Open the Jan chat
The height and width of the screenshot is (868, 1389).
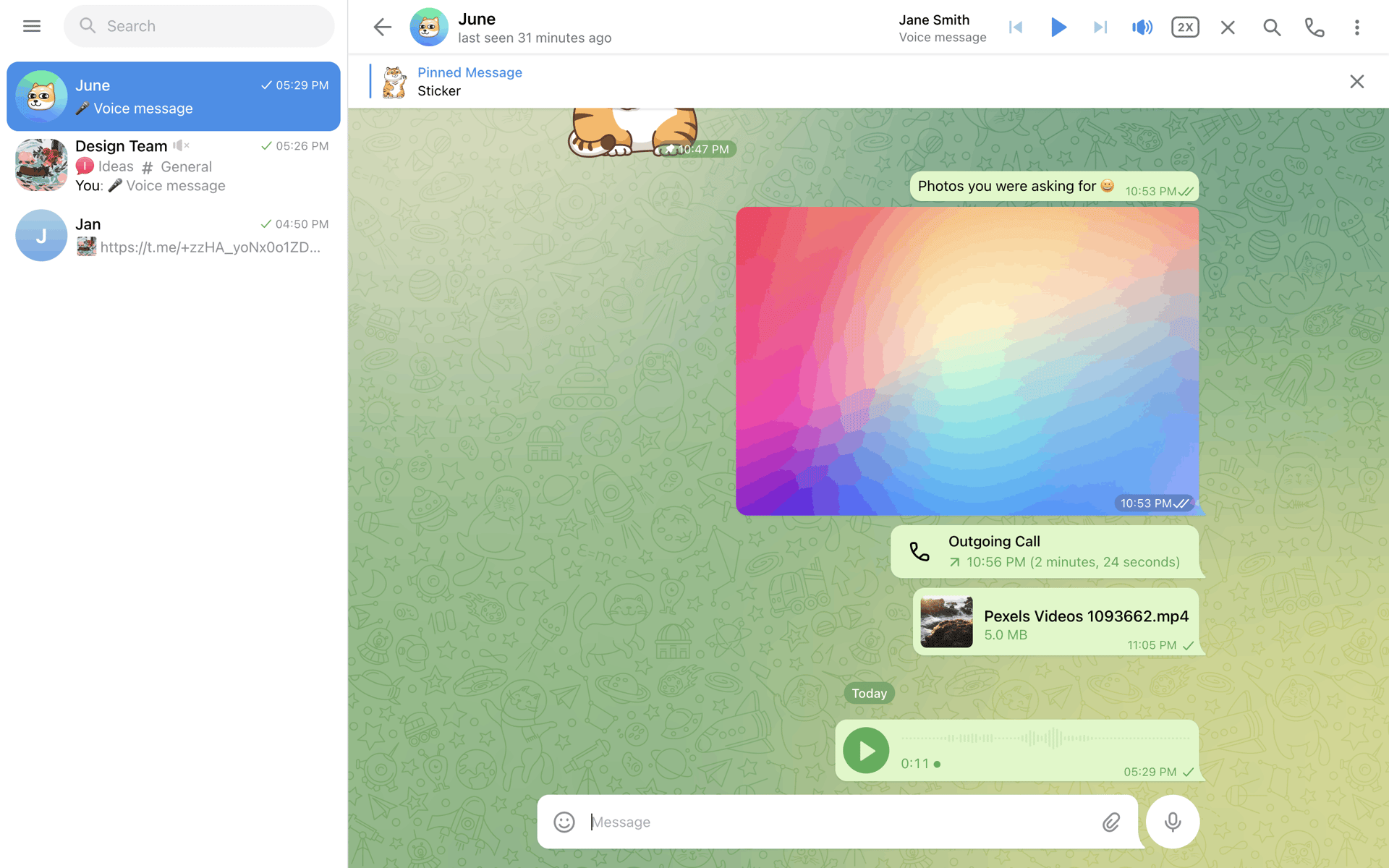click(174, 235)
